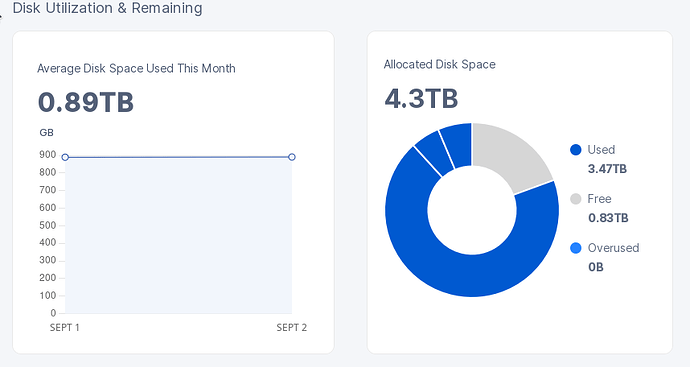Click the 'Disk Utilization & Remaining' heading

pyautogui.click(x=107, y=8)
